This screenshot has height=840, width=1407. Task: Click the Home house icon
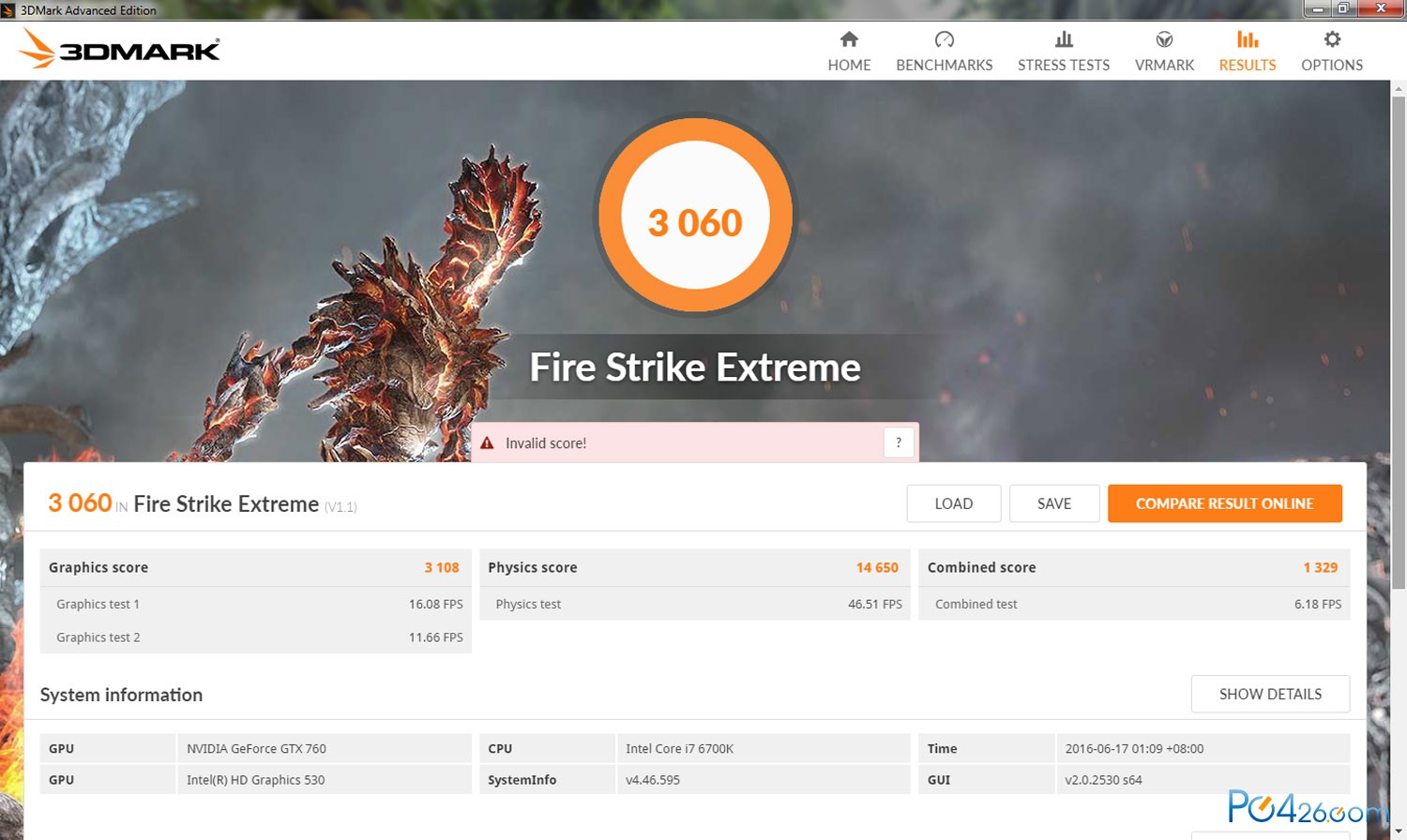849,39
